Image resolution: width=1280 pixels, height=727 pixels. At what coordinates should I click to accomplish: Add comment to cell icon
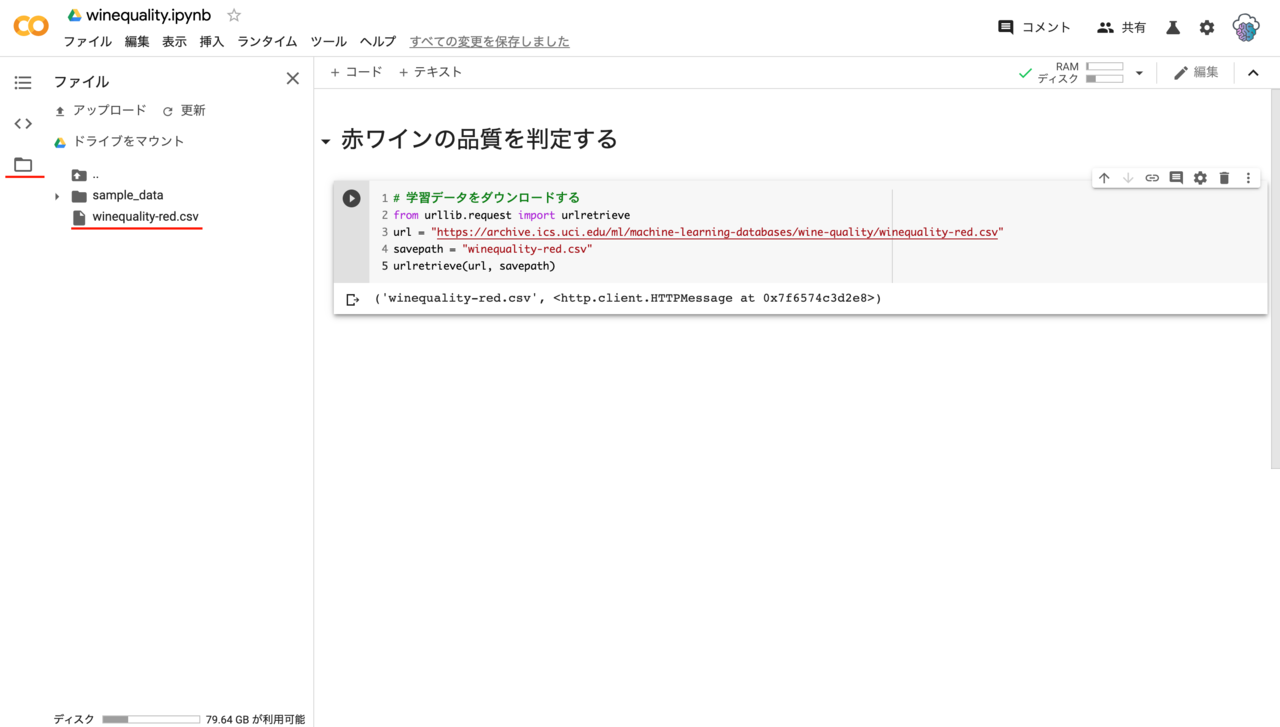pos(1176,178)
